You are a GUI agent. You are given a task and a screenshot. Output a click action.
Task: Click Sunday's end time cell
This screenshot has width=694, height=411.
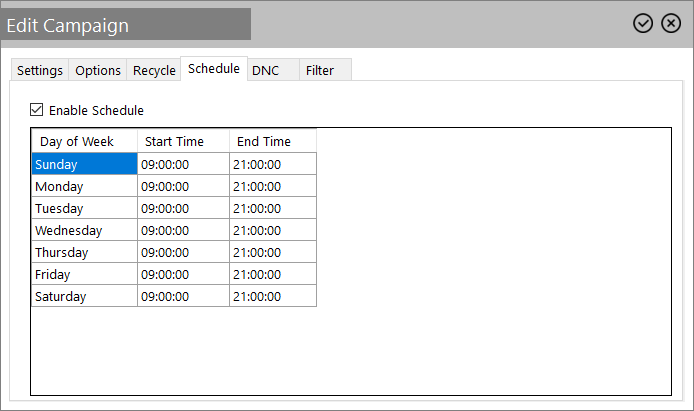272,164
